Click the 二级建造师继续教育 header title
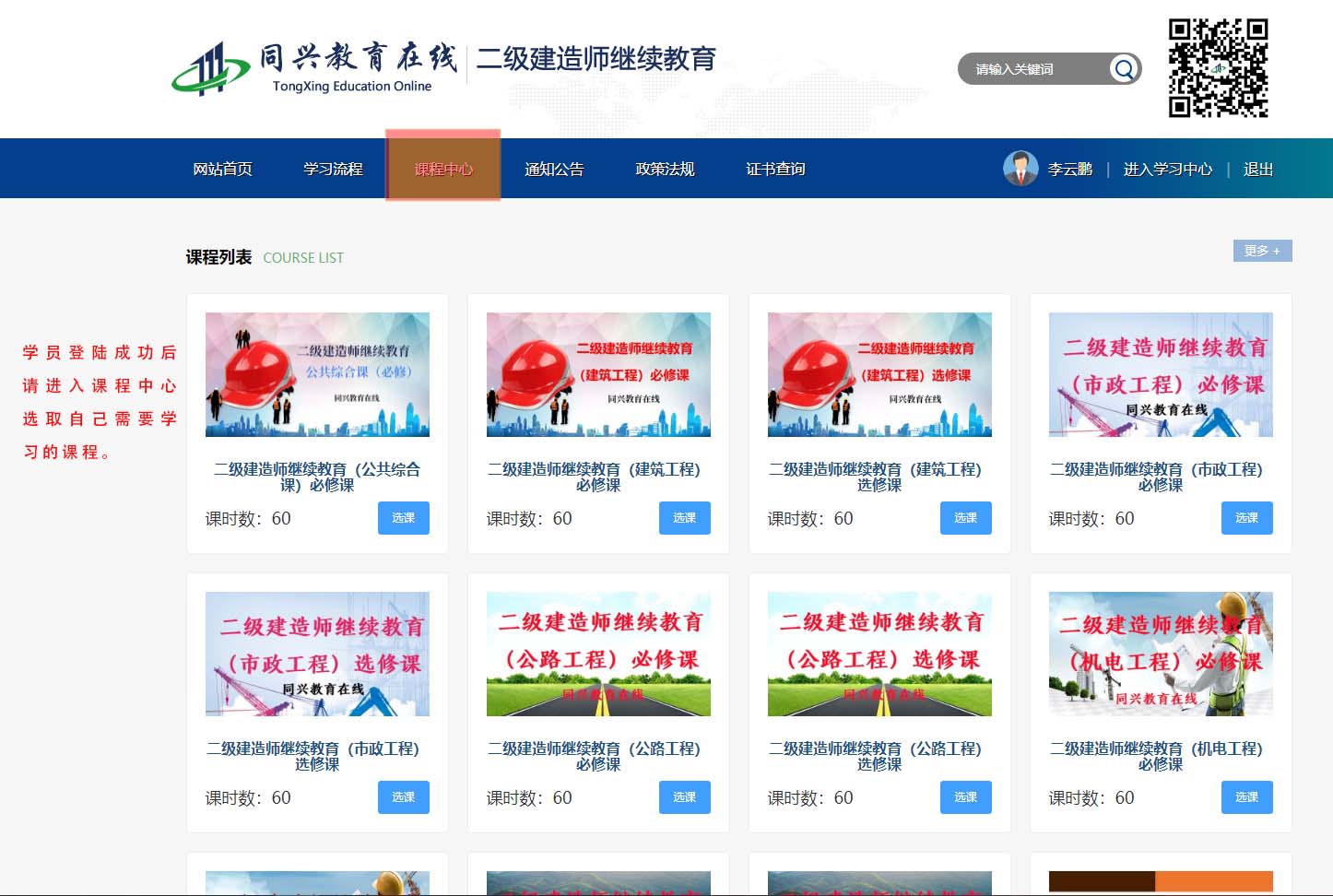Viewport: 1333px width, 896px height. point(596,59)
